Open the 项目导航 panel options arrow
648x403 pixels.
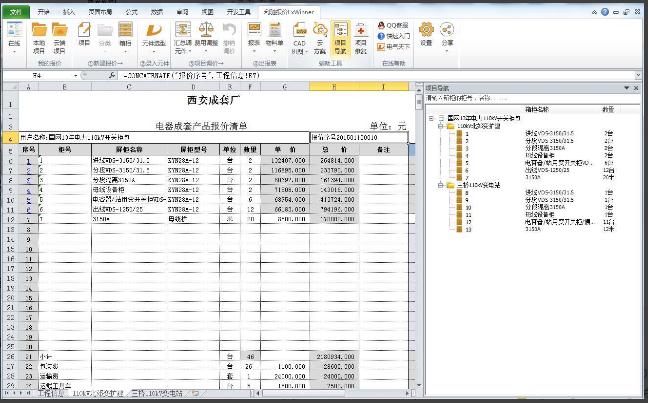click(x=627, y=88)
